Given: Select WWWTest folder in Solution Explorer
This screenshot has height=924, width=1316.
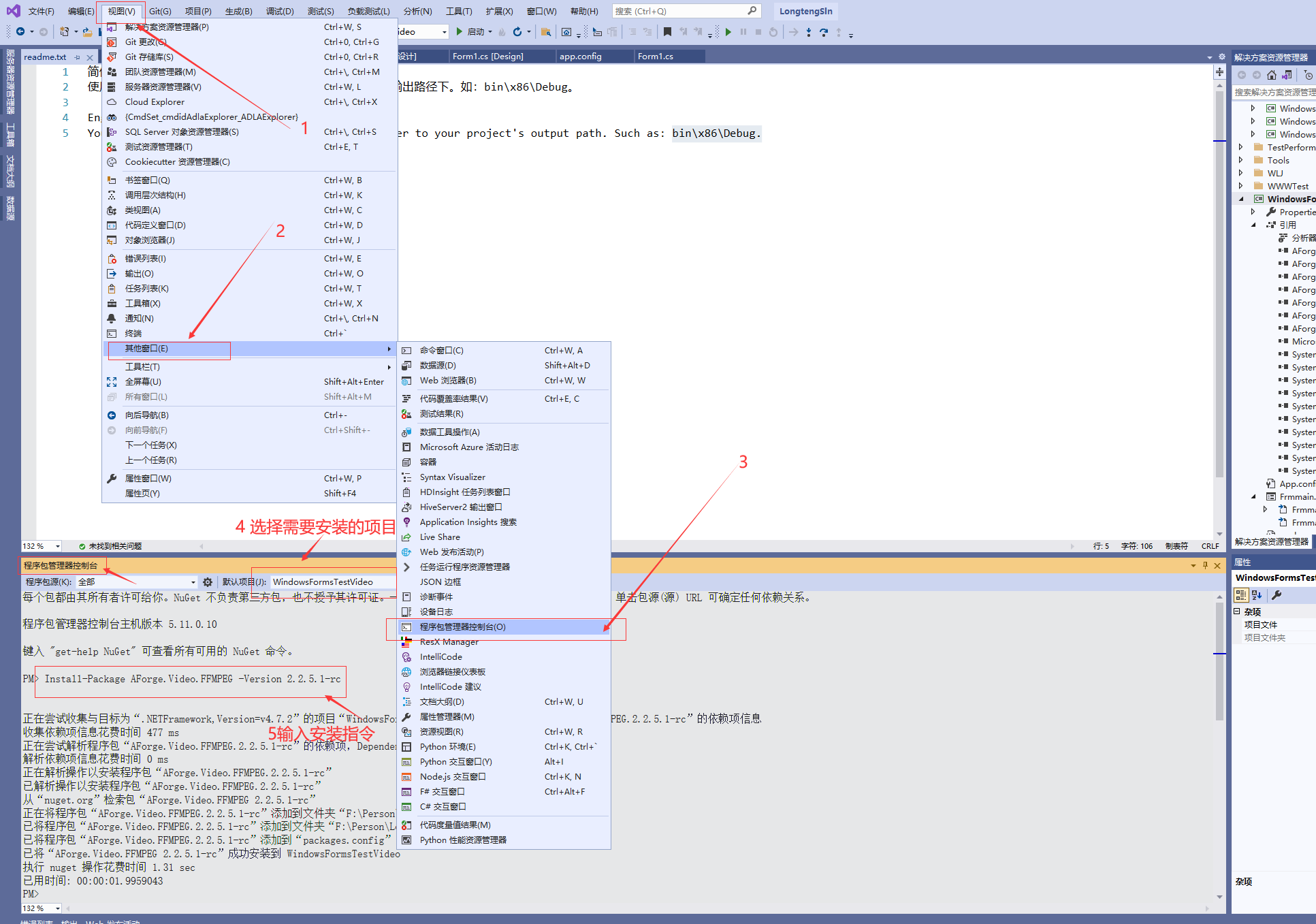Looking at the screenshot, I should (1287, 186).
